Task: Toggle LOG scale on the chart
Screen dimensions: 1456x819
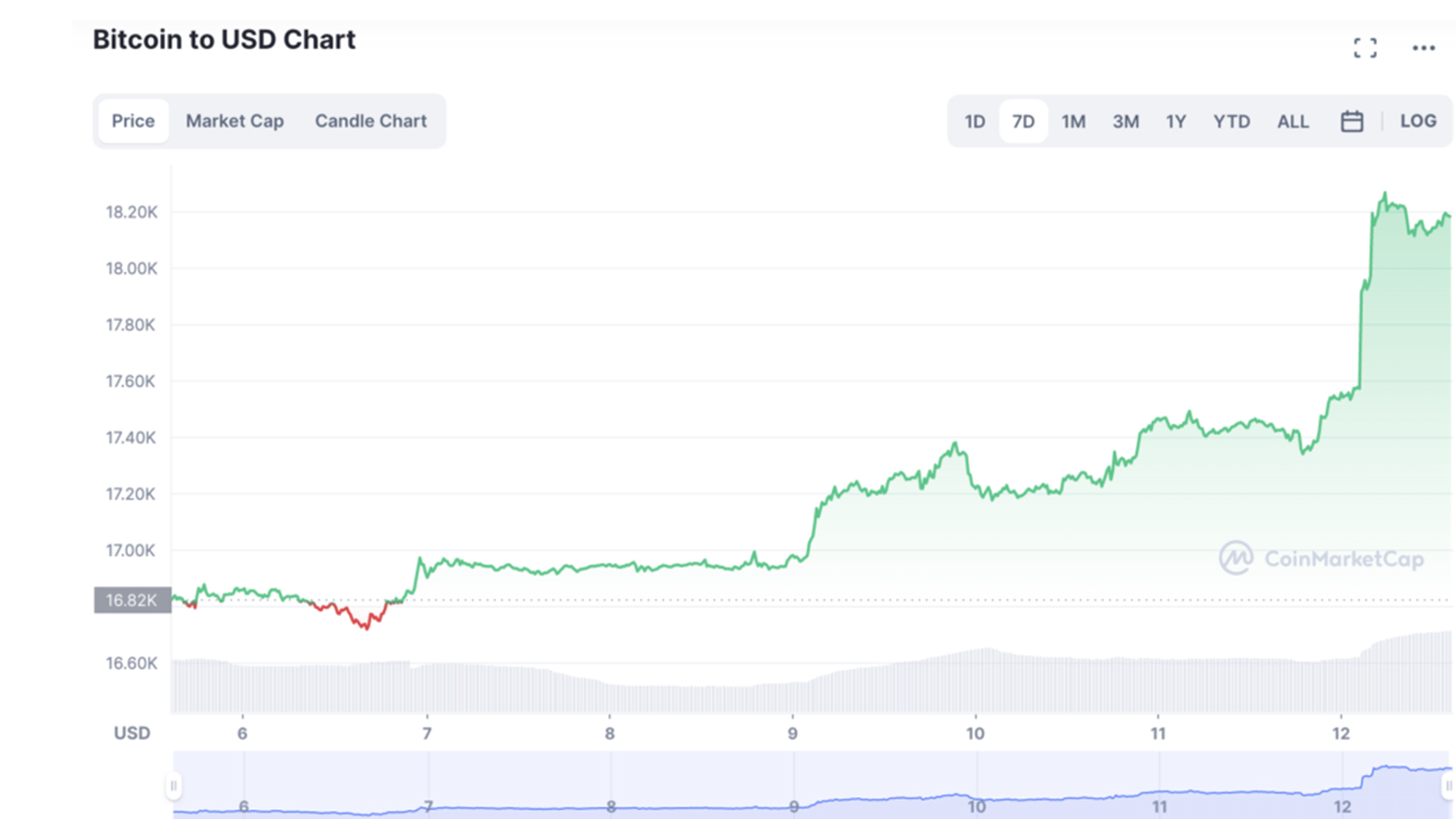Action: [x=1417, y=121]
